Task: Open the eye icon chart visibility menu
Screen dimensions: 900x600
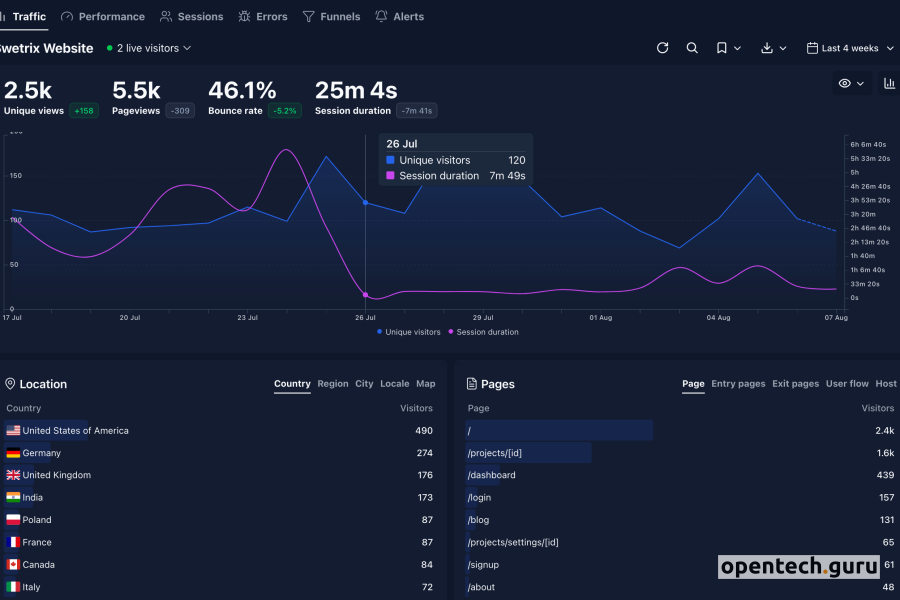Action: [x=845, y=84]
